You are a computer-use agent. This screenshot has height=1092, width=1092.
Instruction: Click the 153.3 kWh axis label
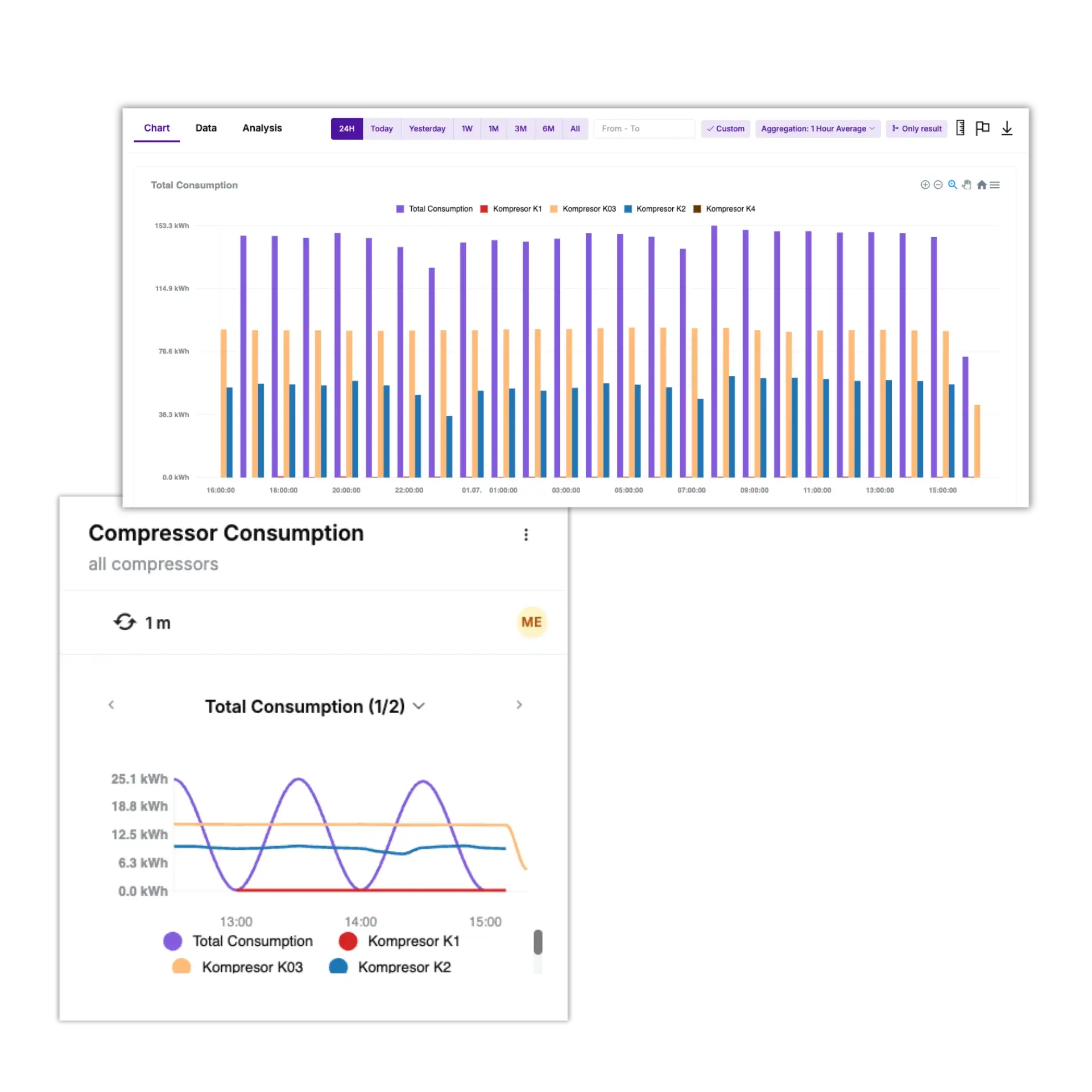point(172,226)
